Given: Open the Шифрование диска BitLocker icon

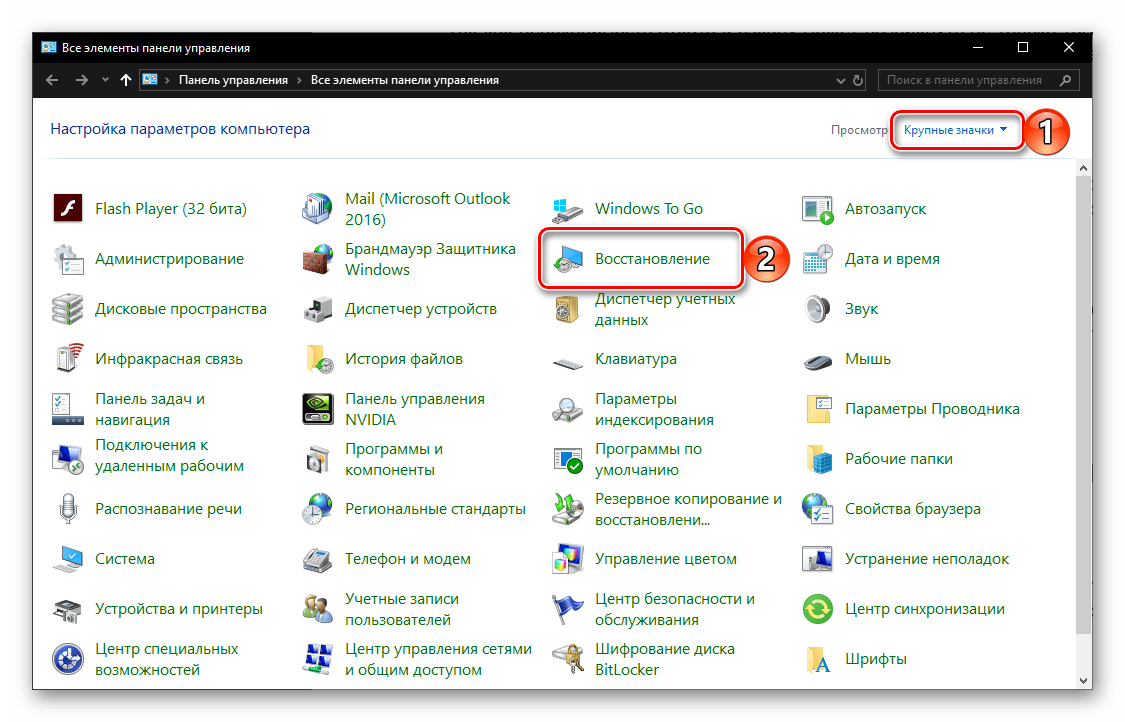Looking at the screenshot, I should (568, 659).
